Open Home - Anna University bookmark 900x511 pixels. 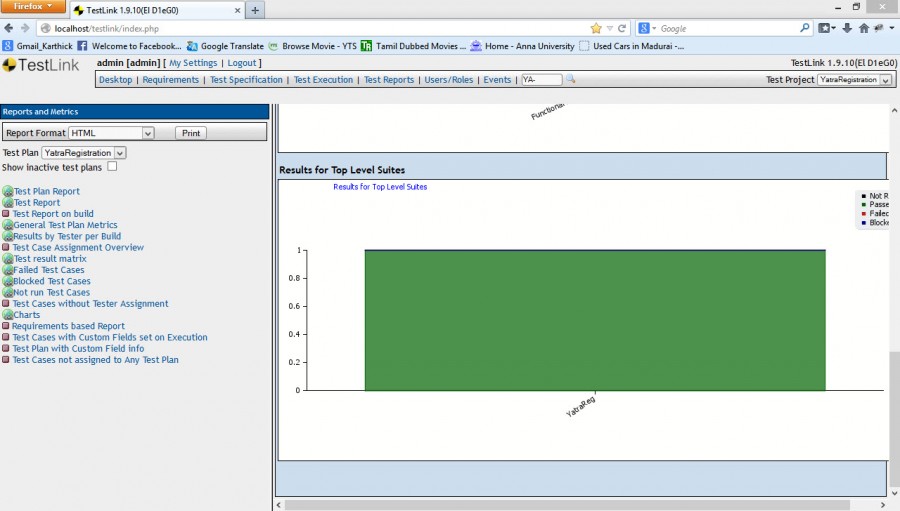coord(522,46)
